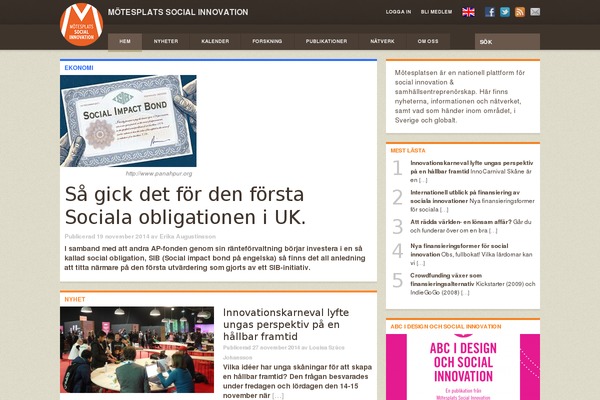The width and height of the screenshot is (600, 400).
Task: Open headline 'Så gick det för den första Sociala obligationen'
Action: [x=185, y=206]
